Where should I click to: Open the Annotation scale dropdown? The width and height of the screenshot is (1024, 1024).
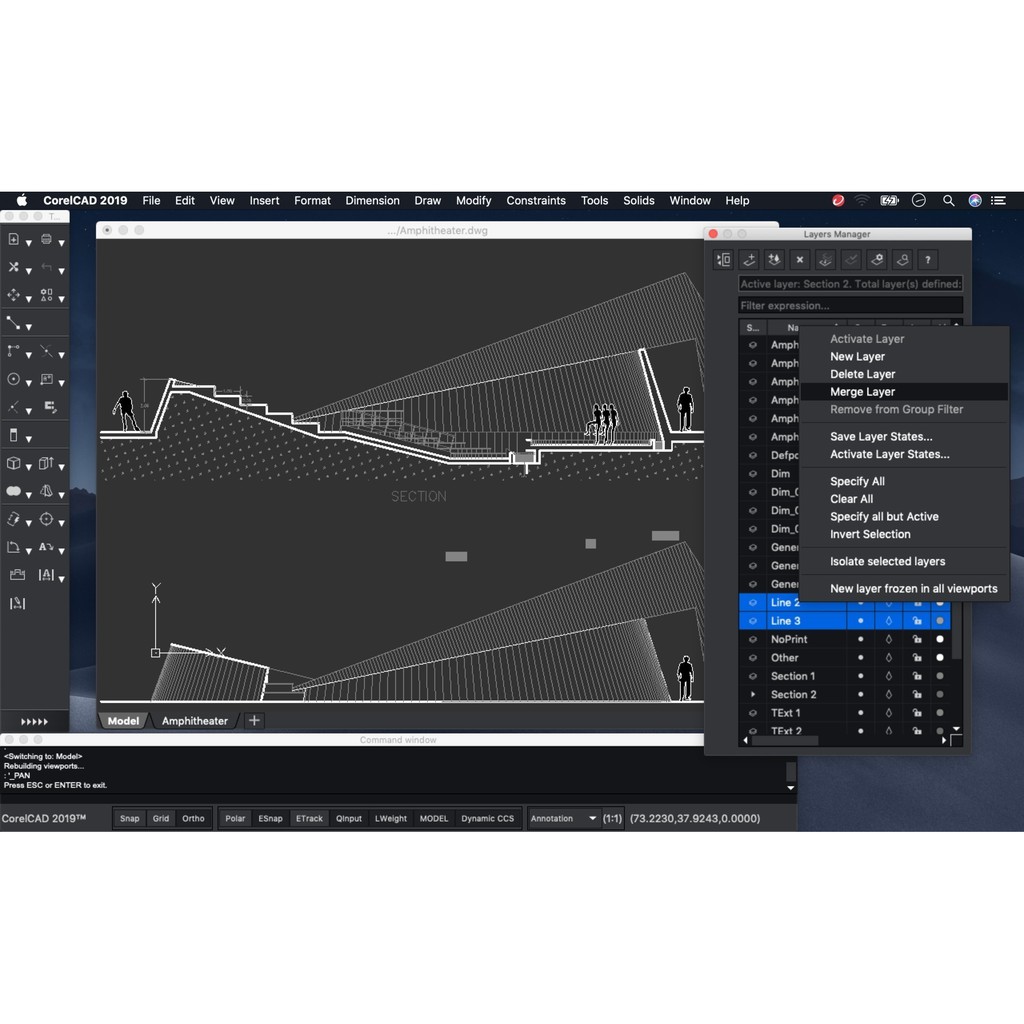coord(564,818)
